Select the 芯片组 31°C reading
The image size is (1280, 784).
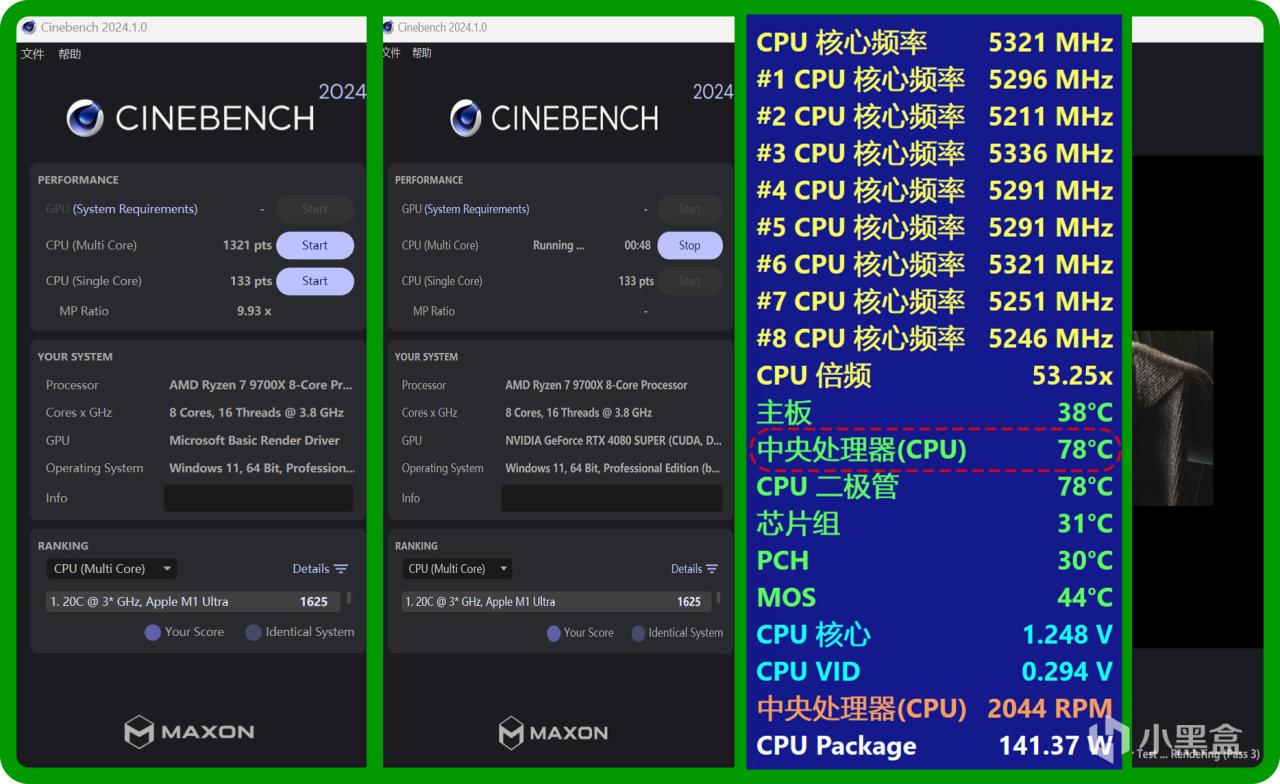[934, 523]
